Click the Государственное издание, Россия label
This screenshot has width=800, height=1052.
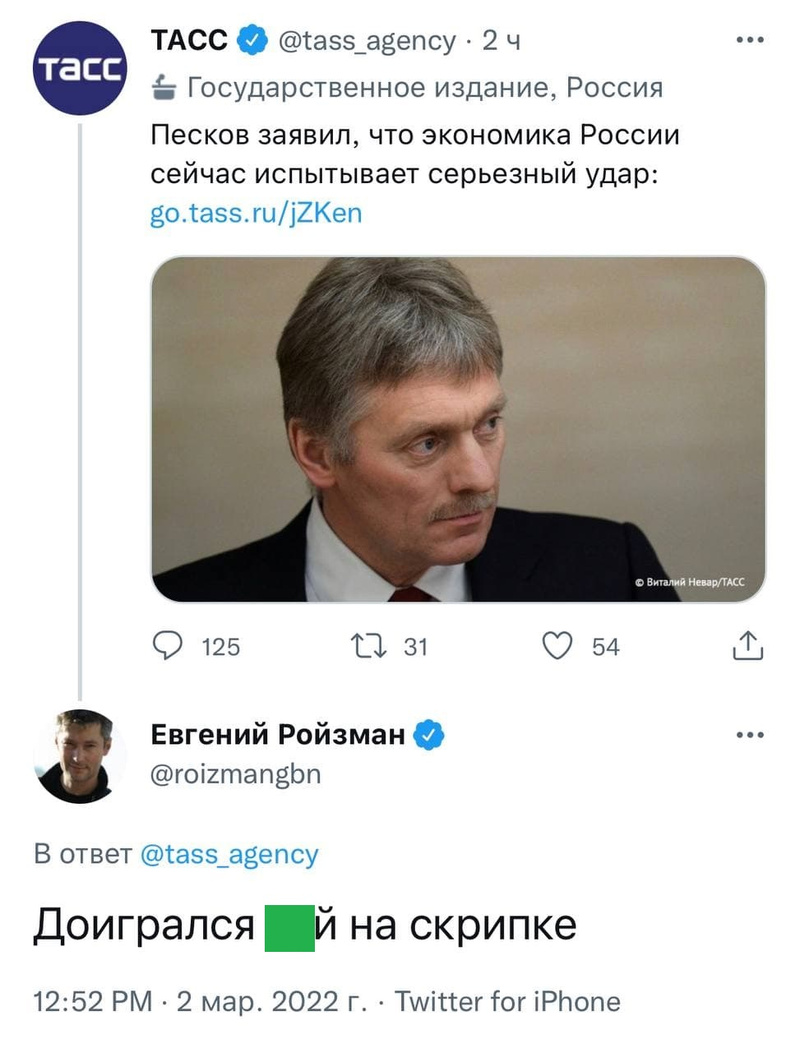425,88
